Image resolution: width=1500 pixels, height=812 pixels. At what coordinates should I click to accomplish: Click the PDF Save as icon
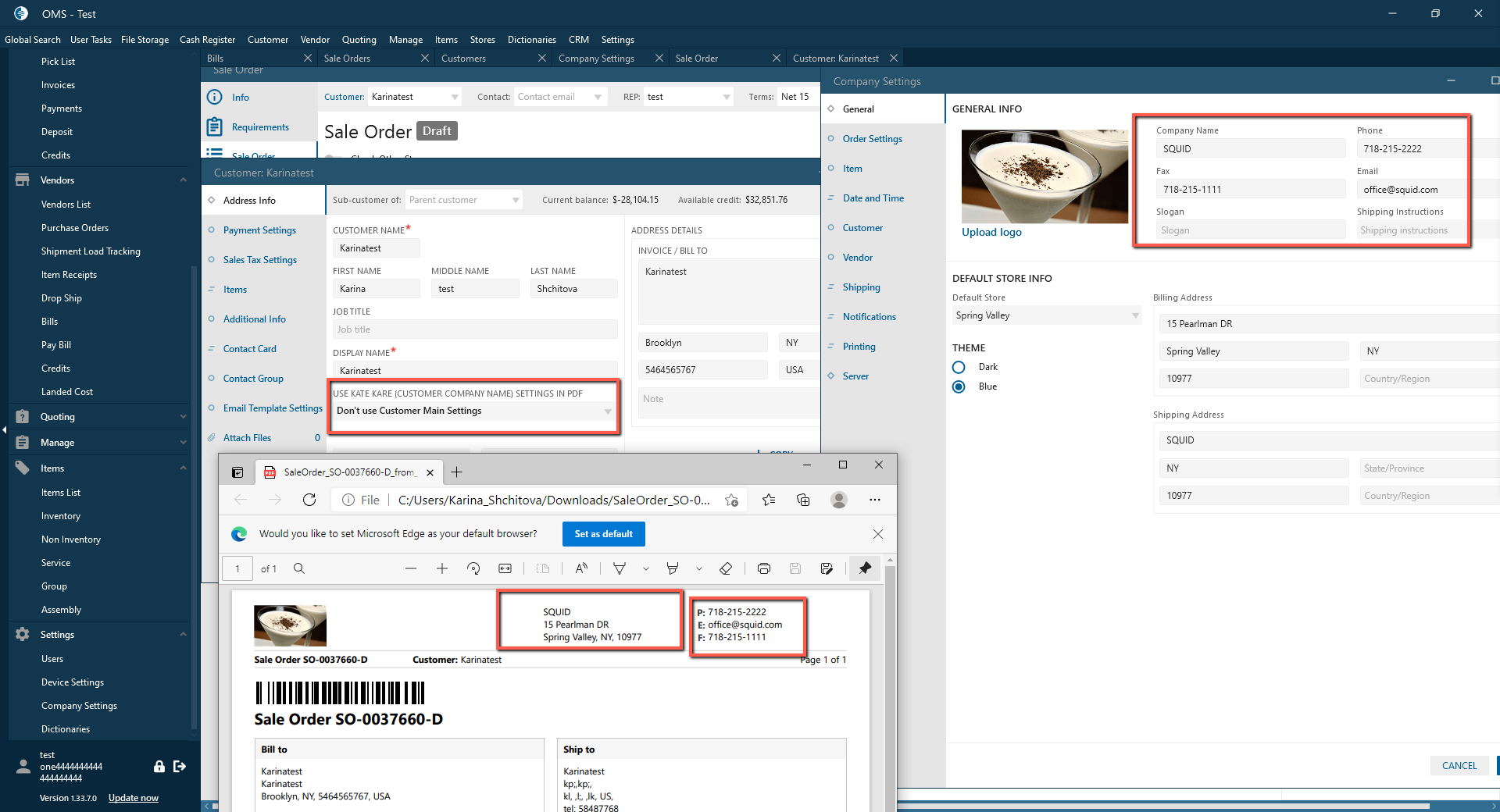[x=827, y=568]
